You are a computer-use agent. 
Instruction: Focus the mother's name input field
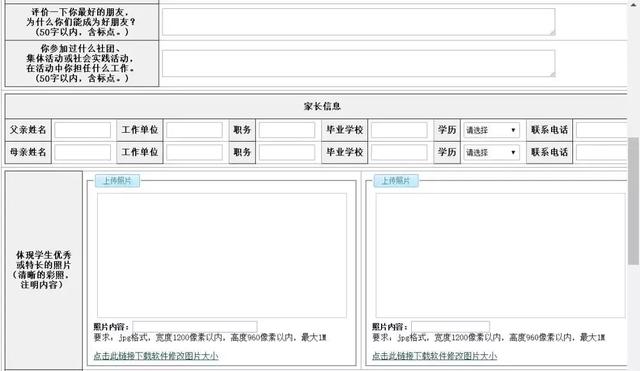point(82,152)
